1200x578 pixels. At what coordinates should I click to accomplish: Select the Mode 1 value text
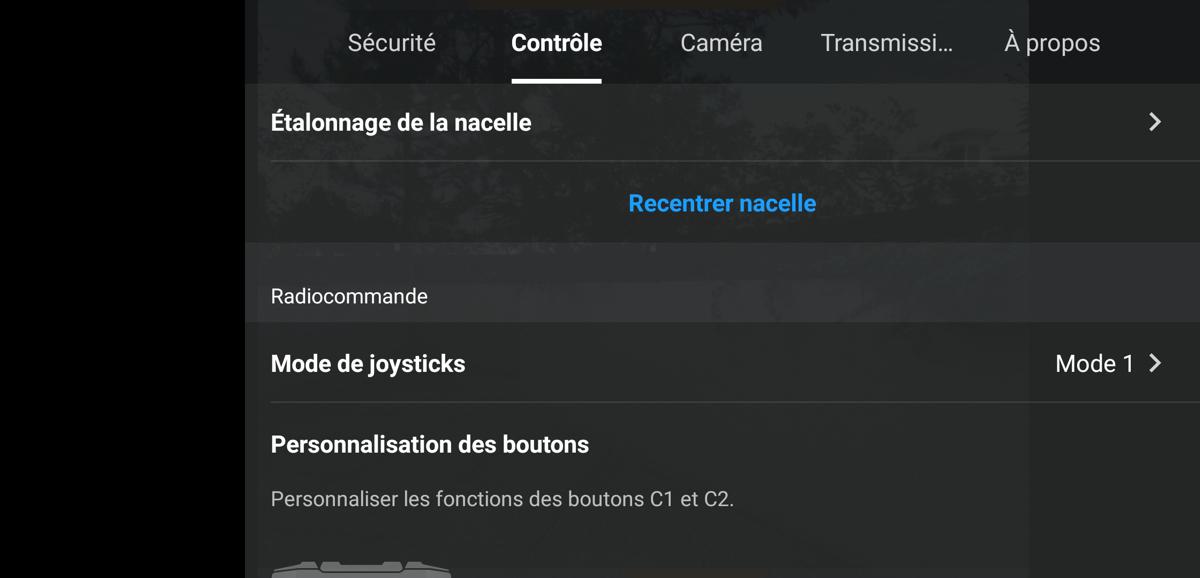pos(1094,363)
